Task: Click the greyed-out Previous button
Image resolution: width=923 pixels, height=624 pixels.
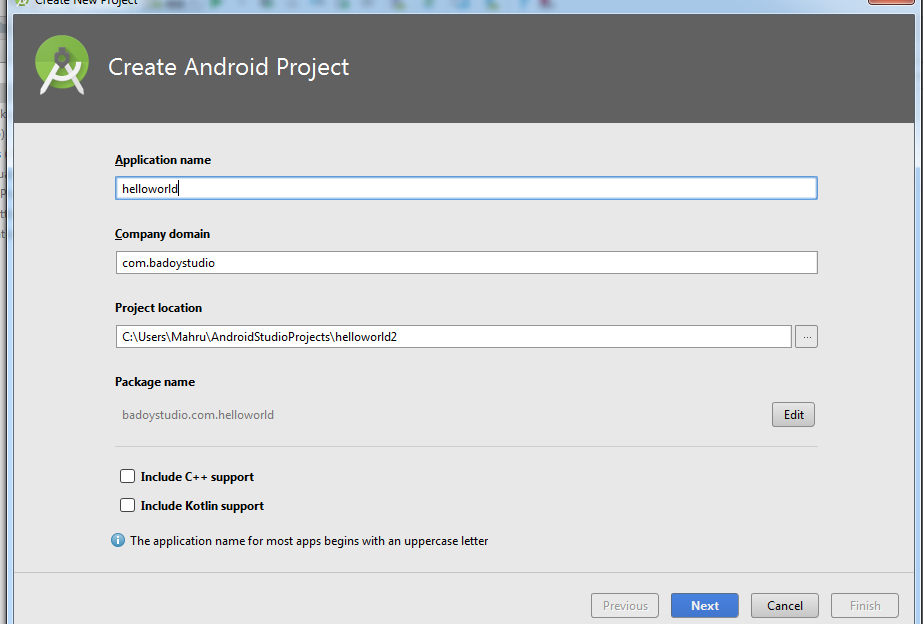Action: point(625,605)
